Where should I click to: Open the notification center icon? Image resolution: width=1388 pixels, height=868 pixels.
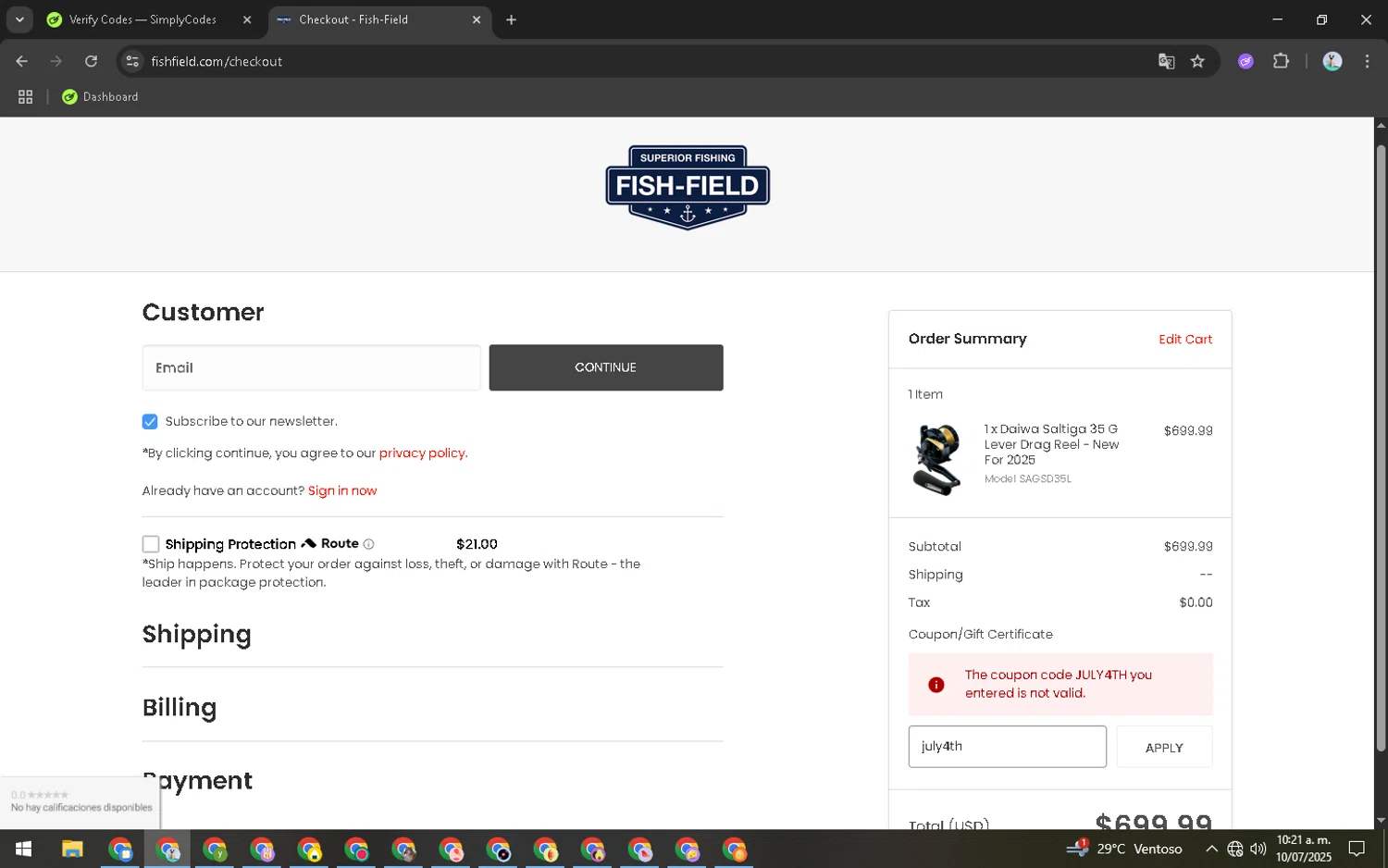[1357, 849]
